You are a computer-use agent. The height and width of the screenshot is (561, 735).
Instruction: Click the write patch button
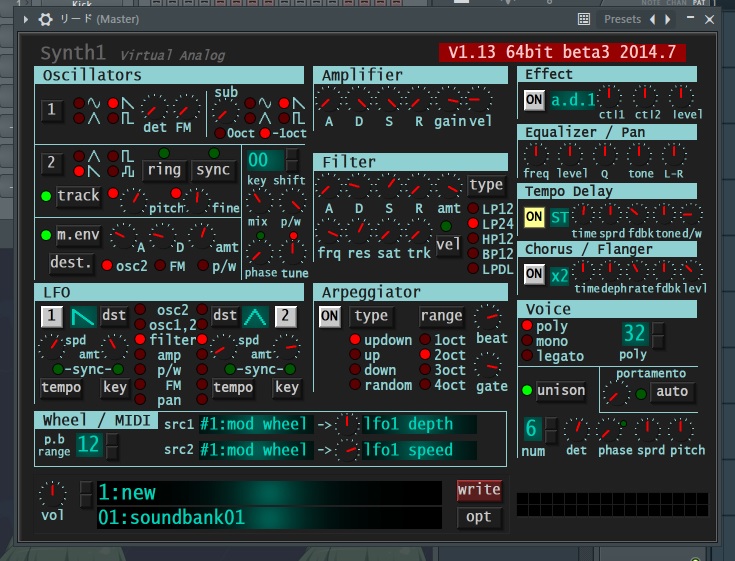pos(479,490)
